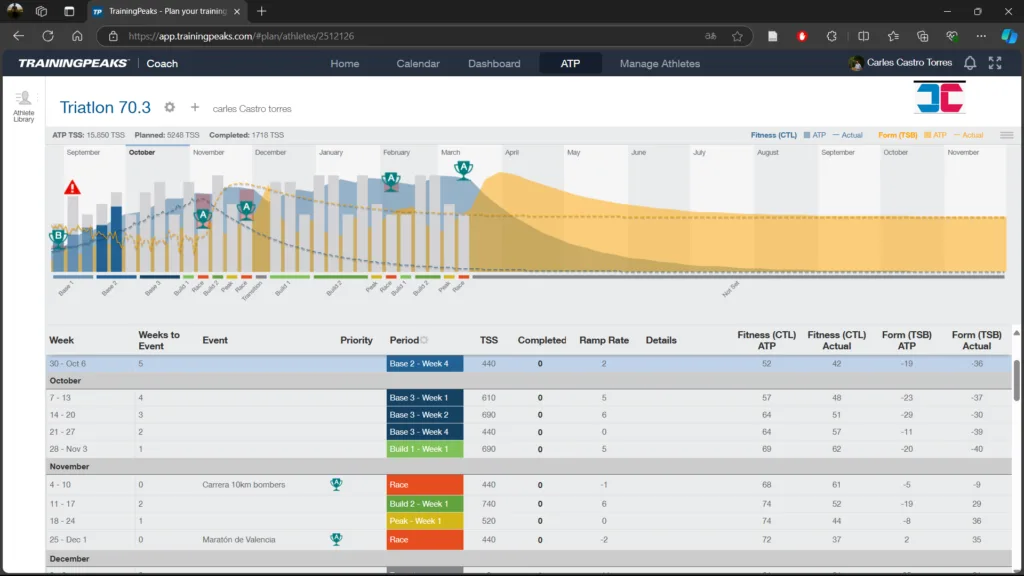
Task: Click the Maratón de Valencia event
Action: pos(238,539)
